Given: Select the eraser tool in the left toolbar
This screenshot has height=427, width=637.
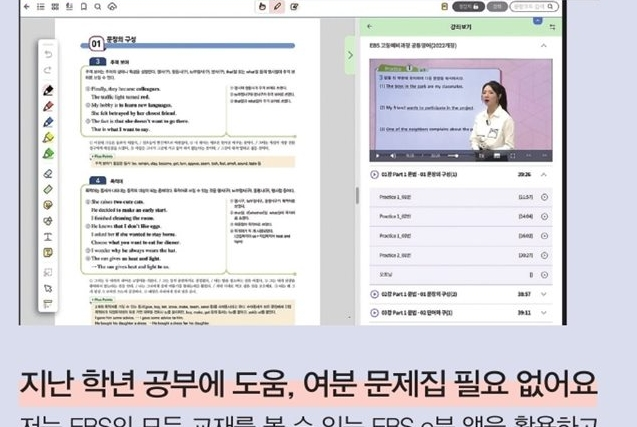Looking at the screenshot, I should click(x=47, y=173).
